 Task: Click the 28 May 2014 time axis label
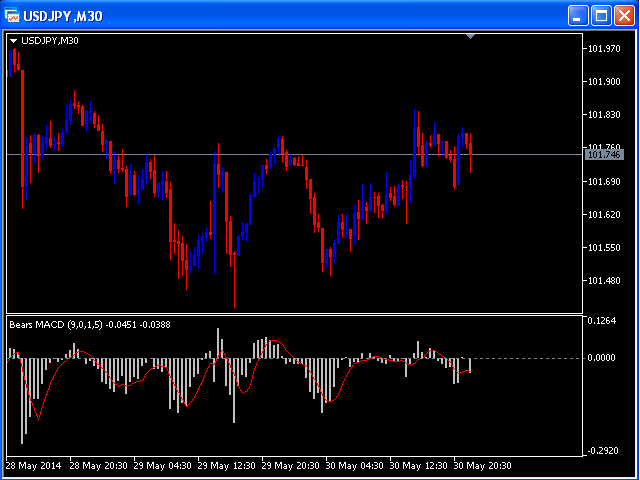pos(33,466)
